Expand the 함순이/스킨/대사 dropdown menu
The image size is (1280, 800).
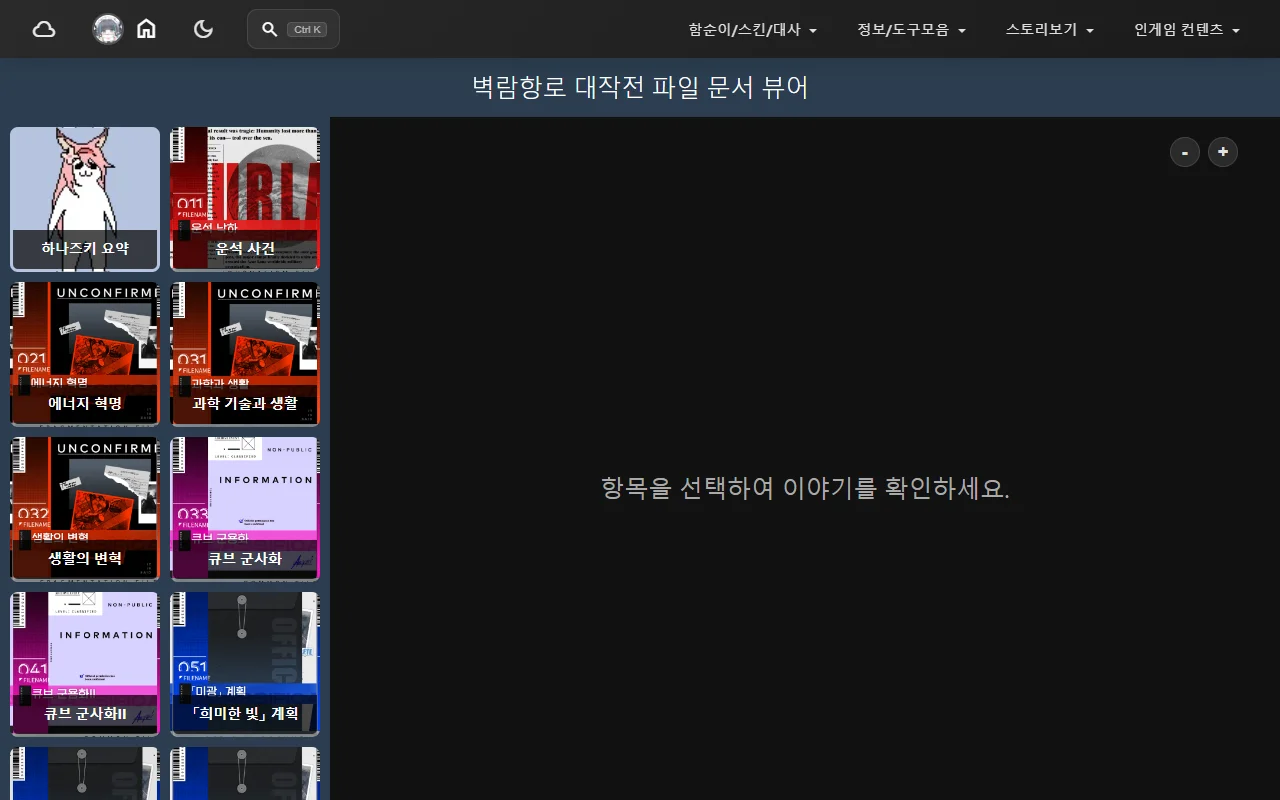[753, 30]
